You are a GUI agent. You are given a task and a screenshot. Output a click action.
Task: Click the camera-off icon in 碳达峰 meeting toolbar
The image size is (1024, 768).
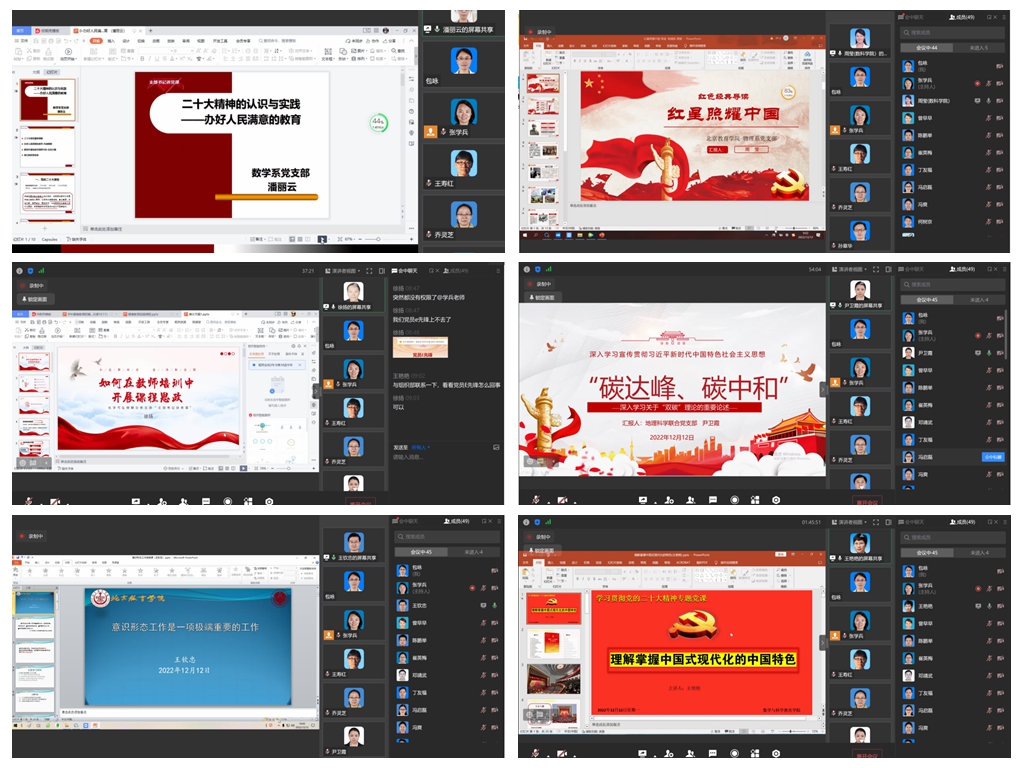[x=561, y=500]
